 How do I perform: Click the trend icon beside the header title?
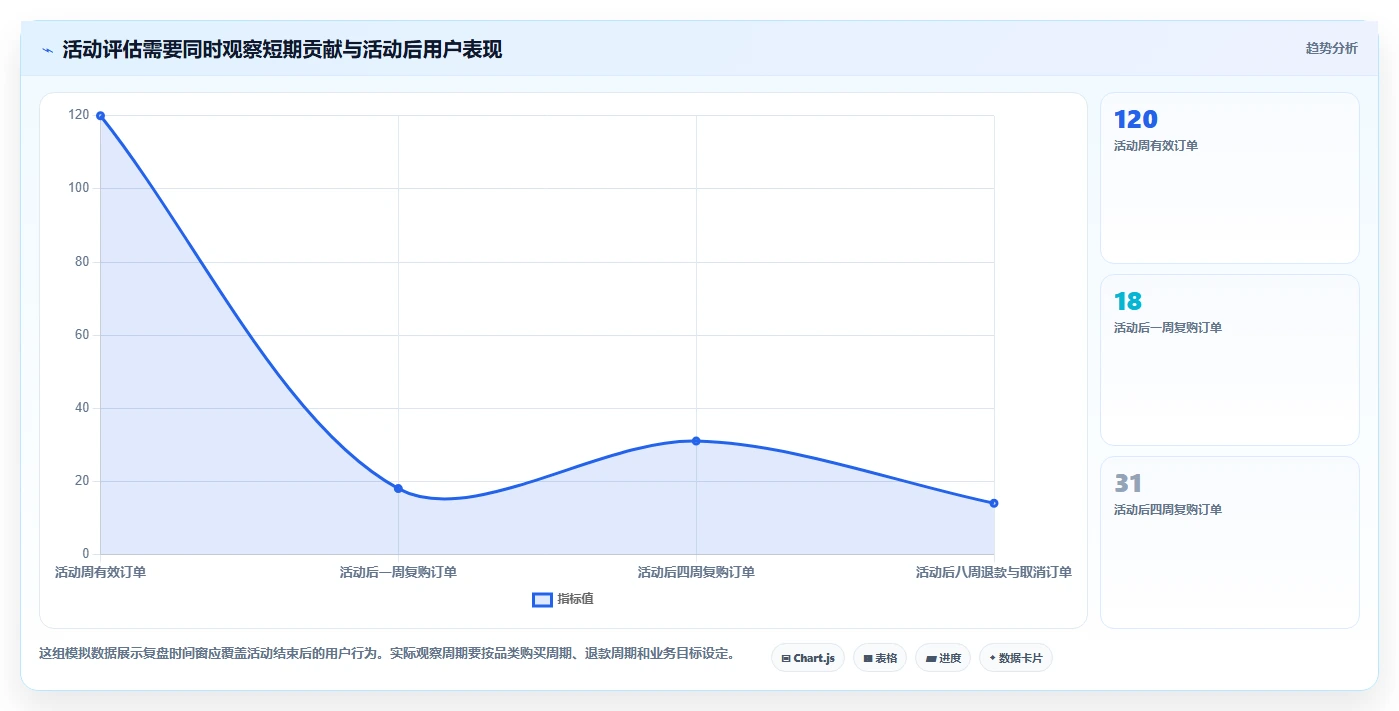[x=48, y=50]
